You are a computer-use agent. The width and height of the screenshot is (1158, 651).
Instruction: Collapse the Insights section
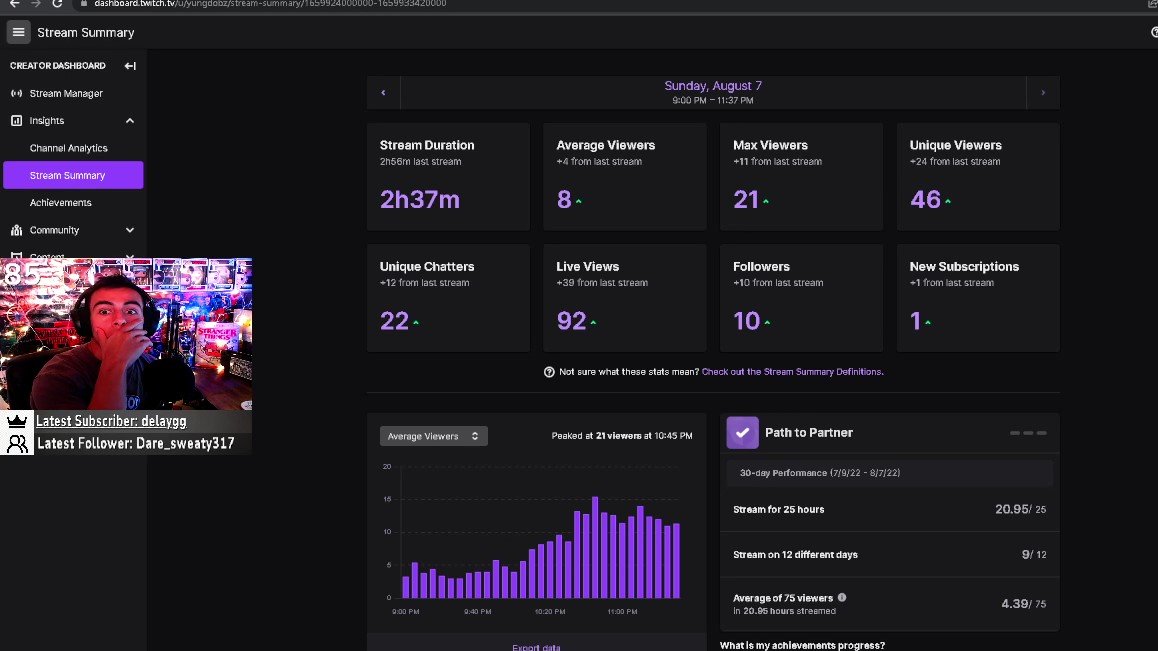pyautogui.click(x=129, y=120)
